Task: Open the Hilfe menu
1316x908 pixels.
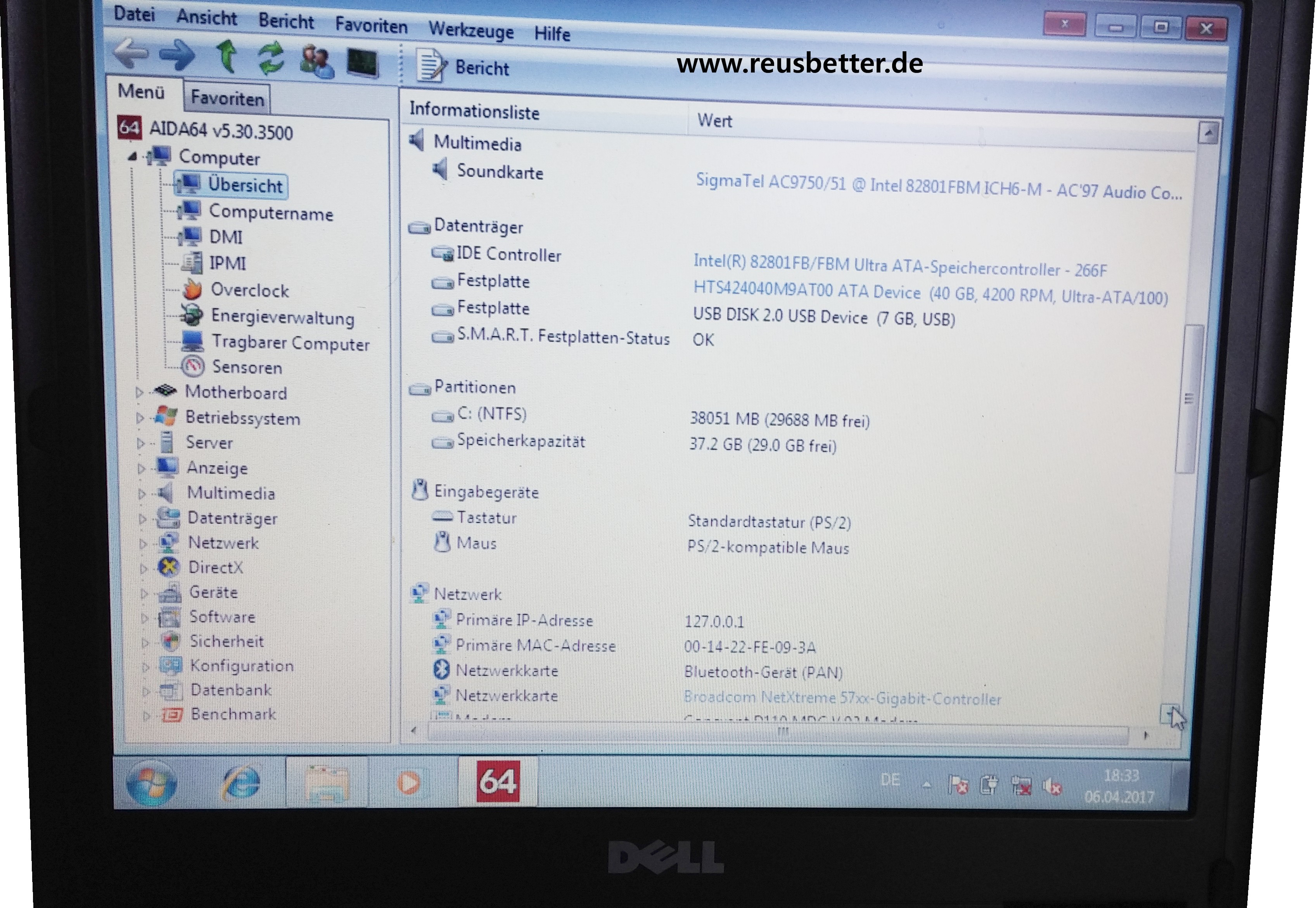Action: pyautogui.click(x=552, y=34)
